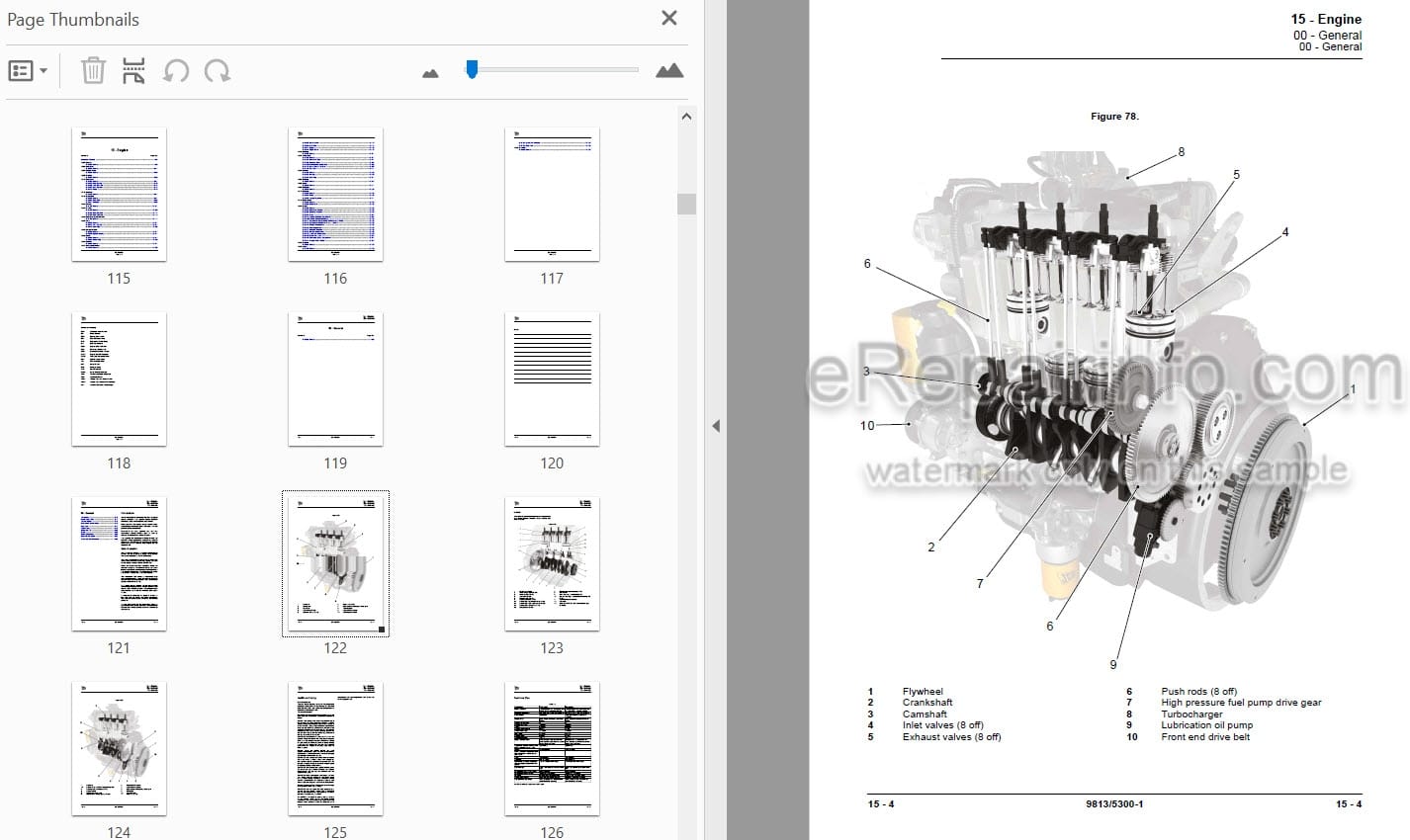Screen dimensions: 1410x840
Task: Delete selected page with trash icon
Action: click(x=93, y=71)
